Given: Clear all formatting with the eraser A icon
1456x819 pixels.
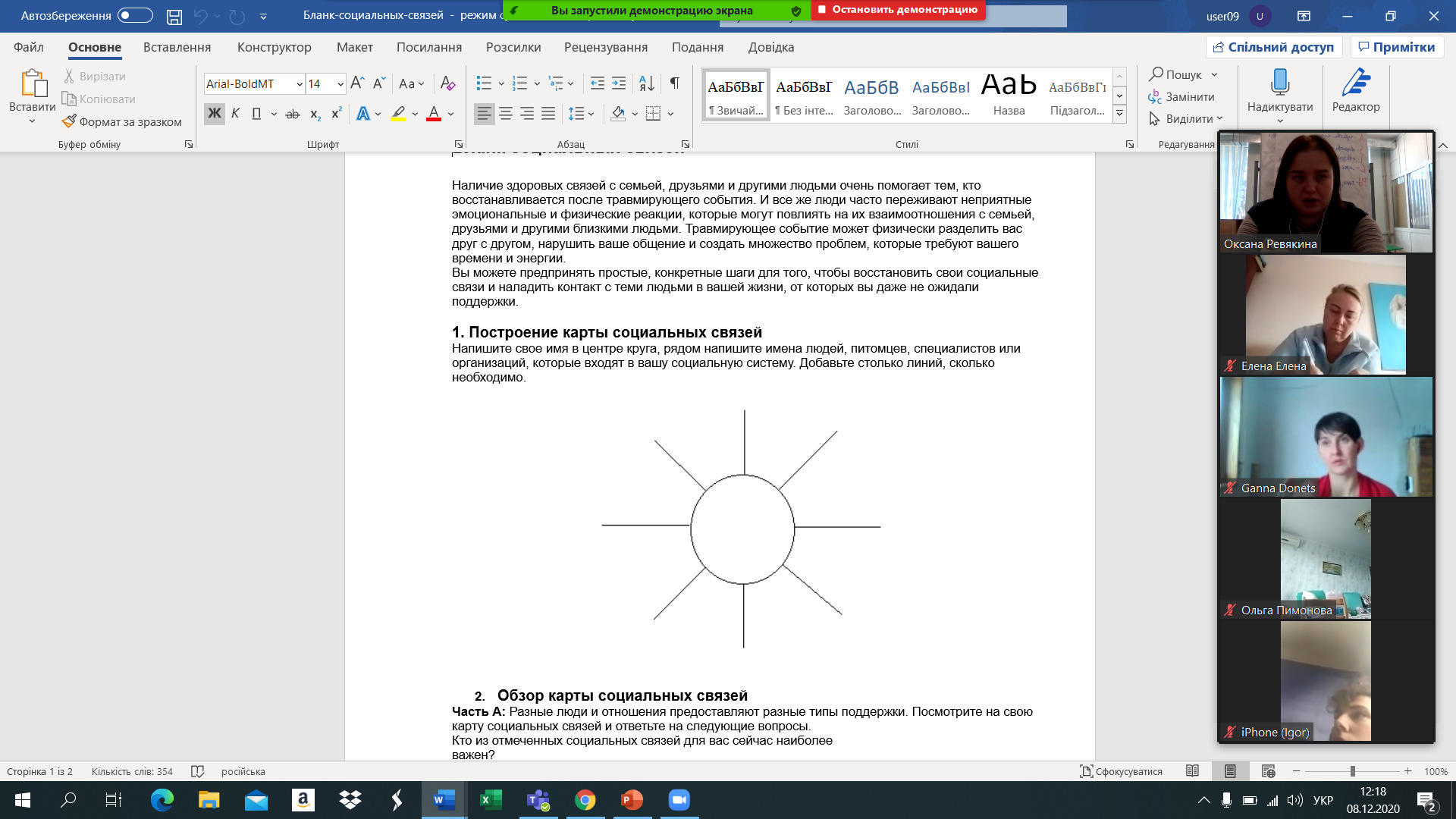Looking at the screenshot, I should pos(447,83).
